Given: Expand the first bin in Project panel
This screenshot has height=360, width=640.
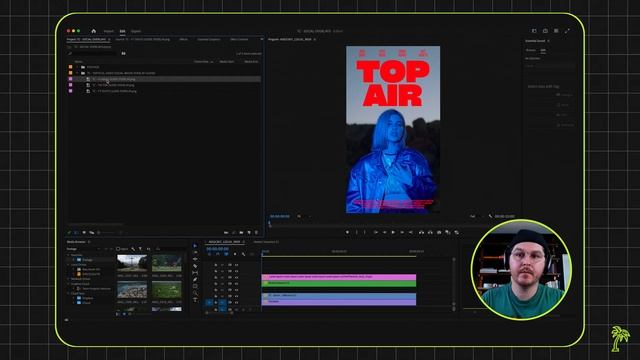Looking at the screenshot, I should coord(77,67).
